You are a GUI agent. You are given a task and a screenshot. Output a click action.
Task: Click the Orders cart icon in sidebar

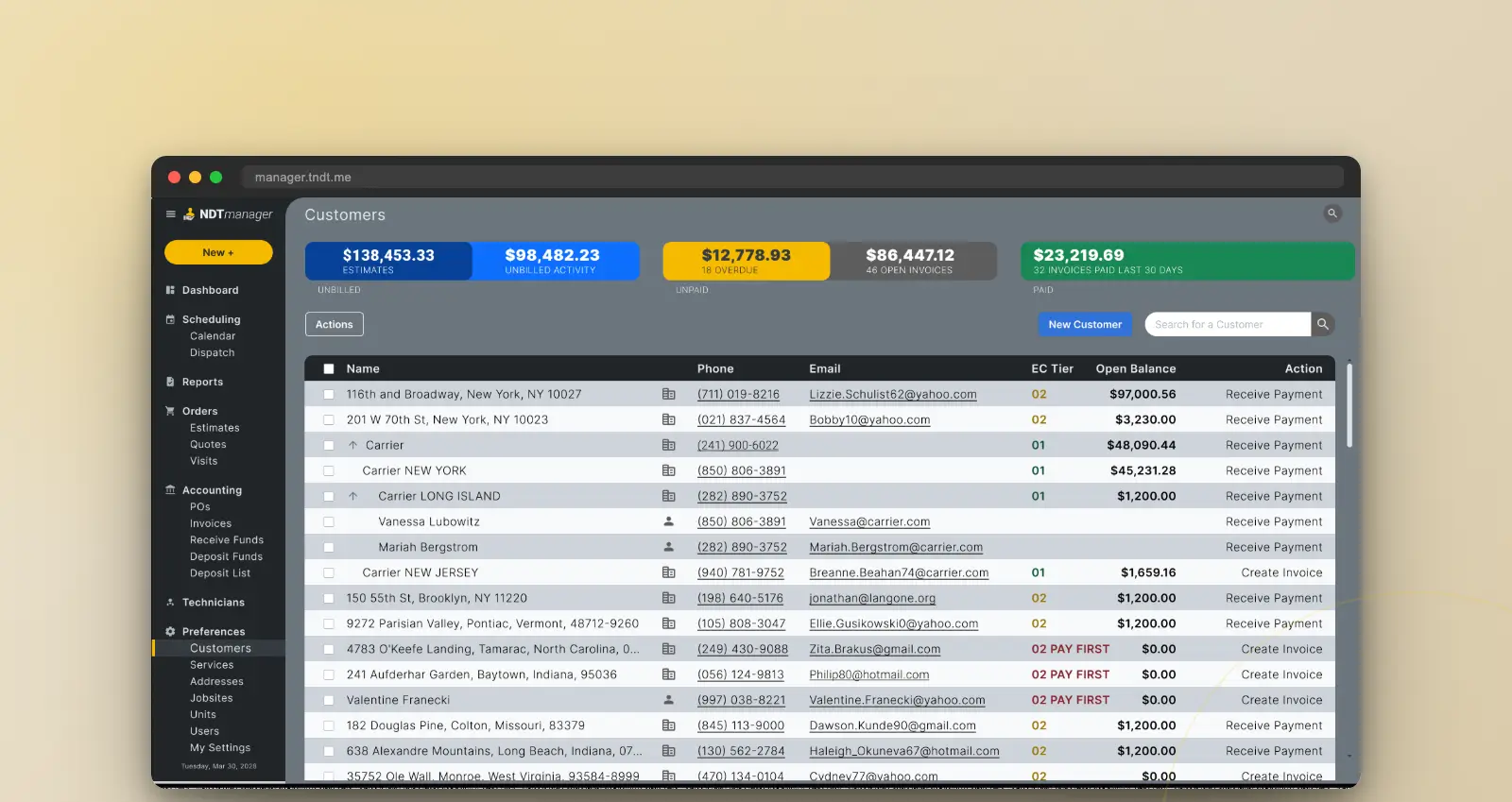tap(170, 411)
